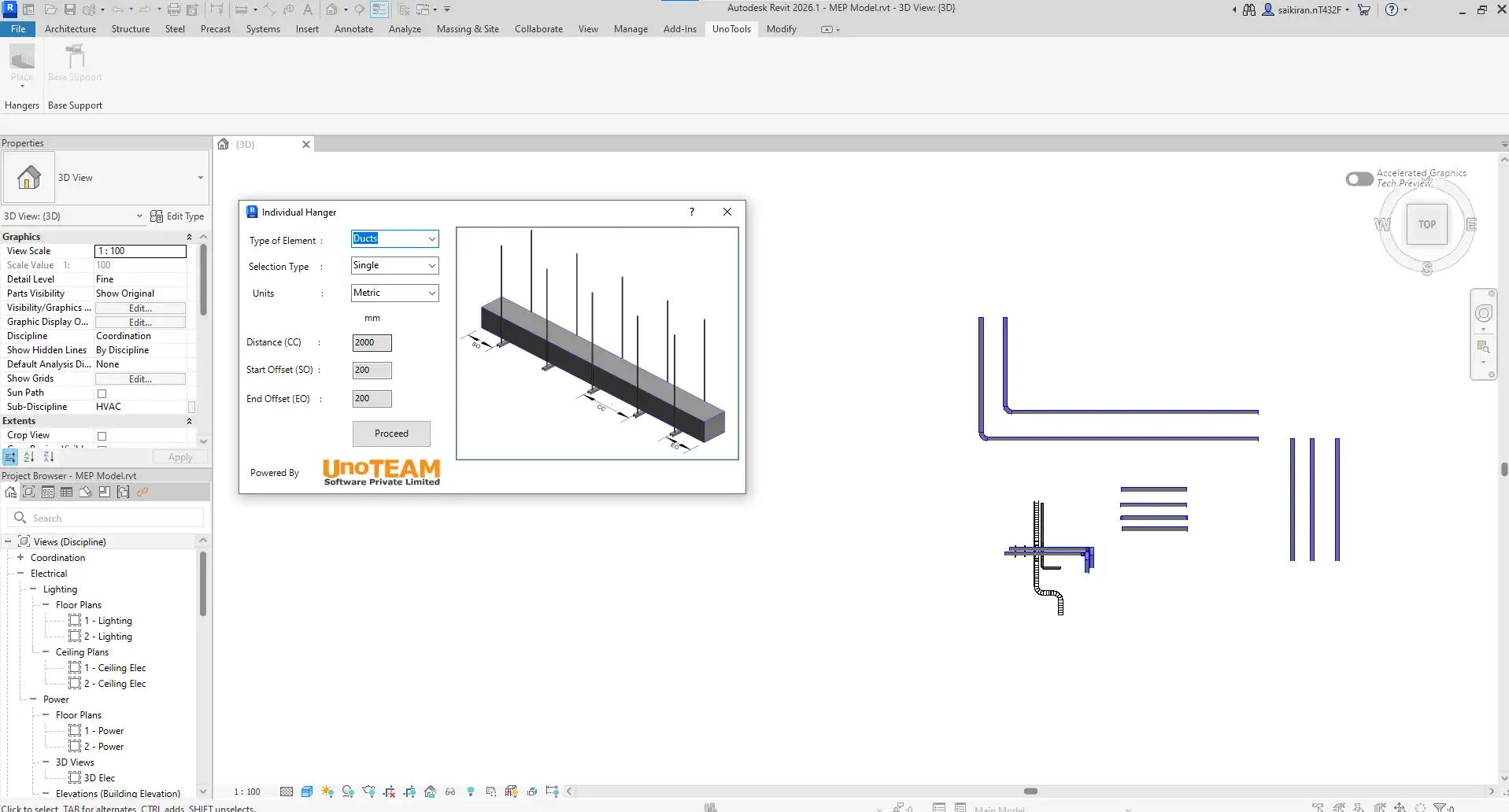The width and height of the screenshot is (1509, 812).
Task: Enable the Sun Path checkbox
Action: (102, 393)
